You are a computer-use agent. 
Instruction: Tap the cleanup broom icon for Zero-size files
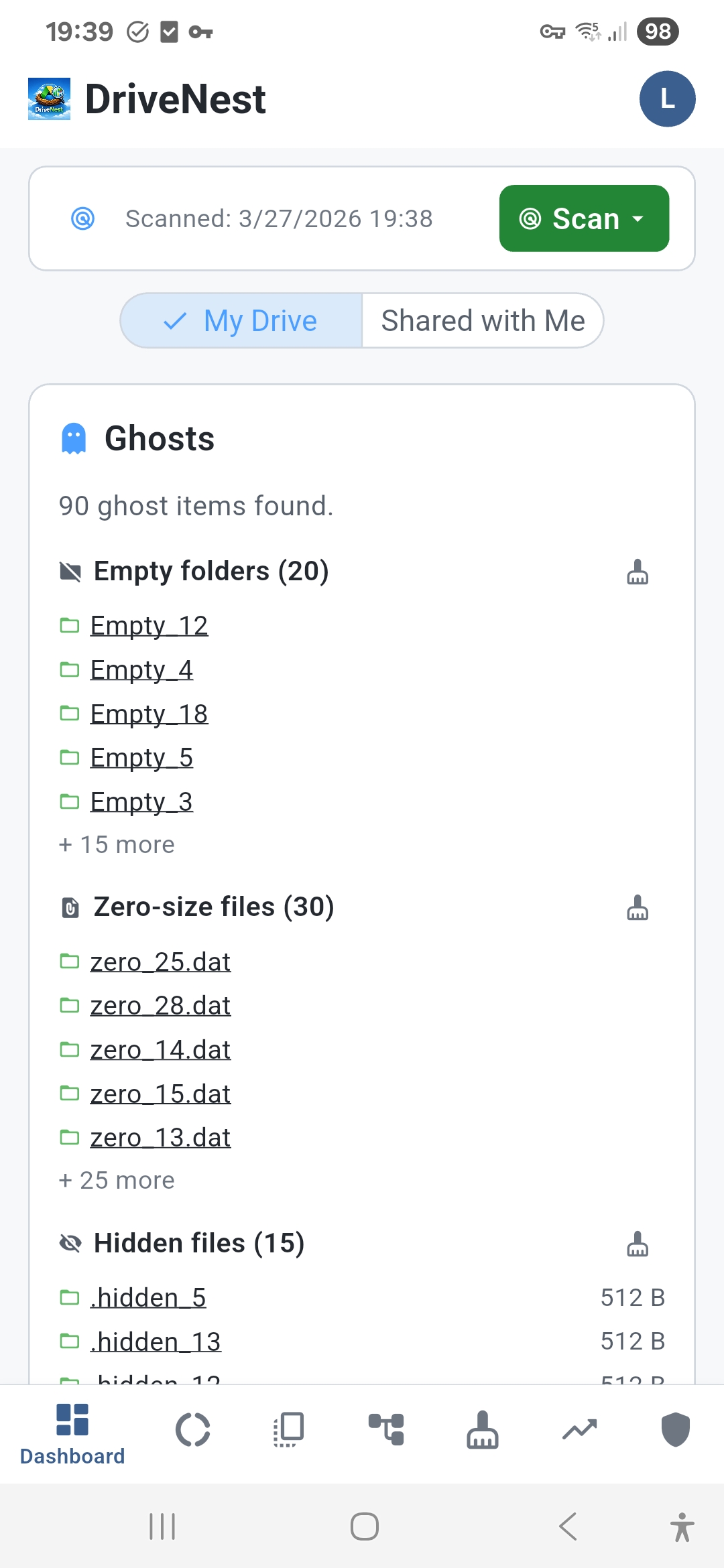pyautogui.click(x=637, y=908)
